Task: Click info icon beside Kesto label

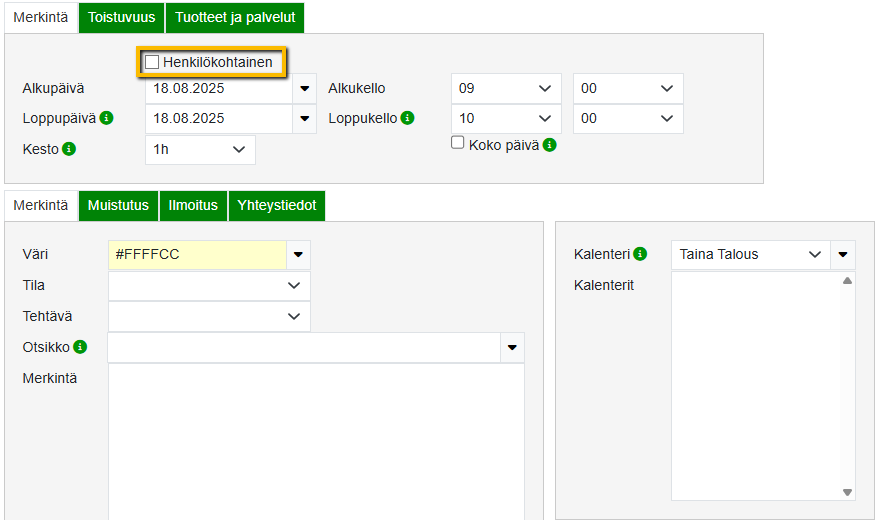Action: coord(69,149)
